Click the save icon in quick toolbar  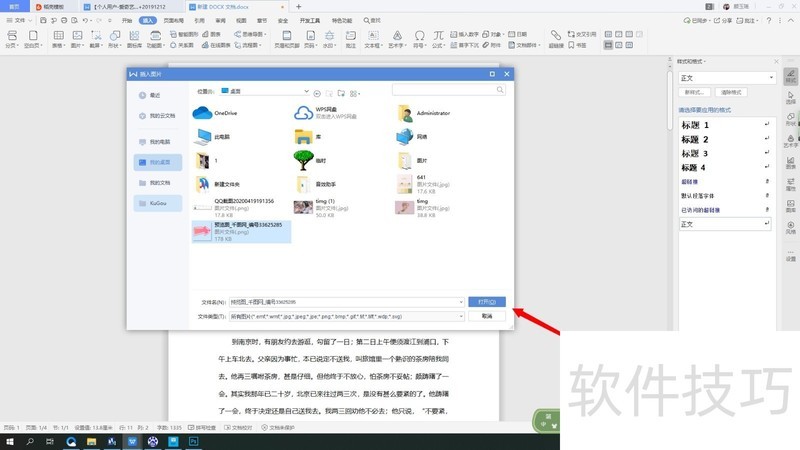coord(43,20)
